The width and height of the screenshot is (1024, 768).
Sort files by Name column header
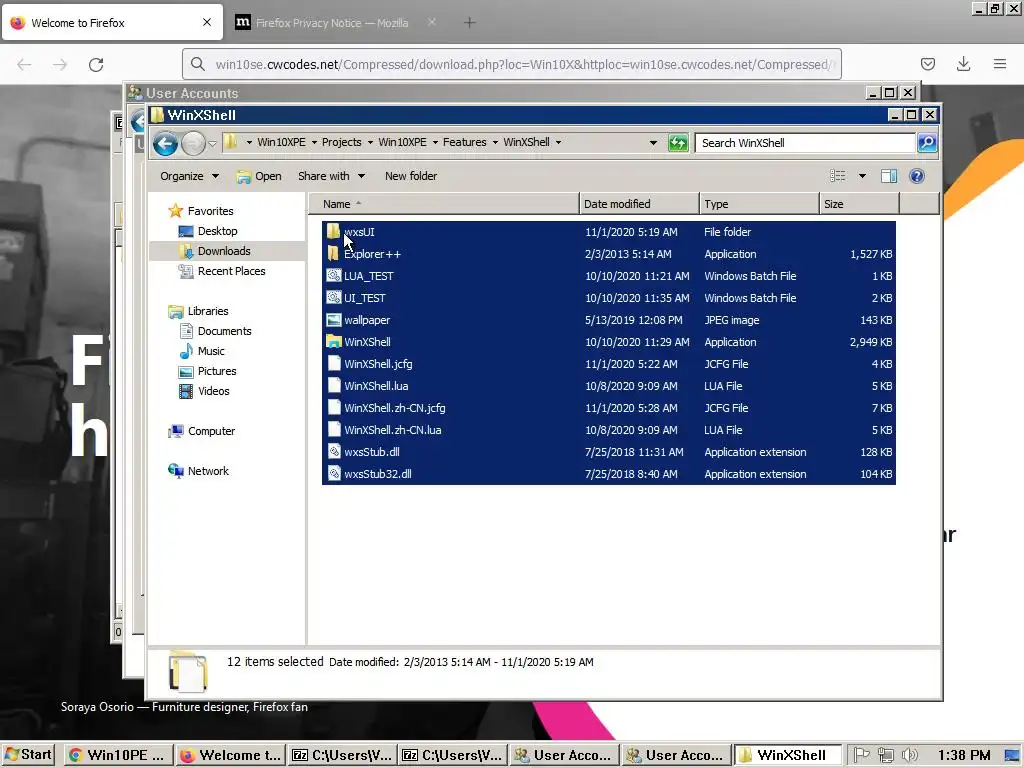click(443, 204)
